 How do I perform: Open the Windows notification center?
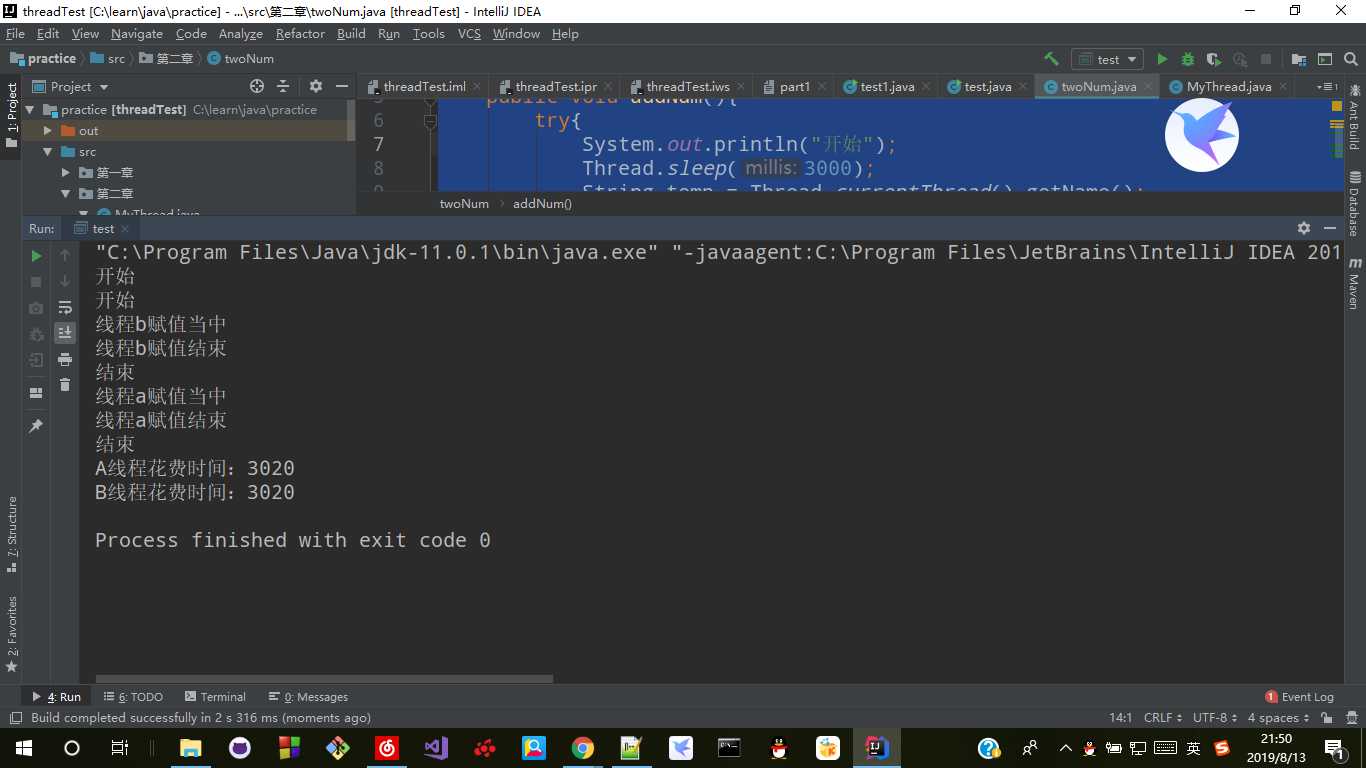[1335, 748]
